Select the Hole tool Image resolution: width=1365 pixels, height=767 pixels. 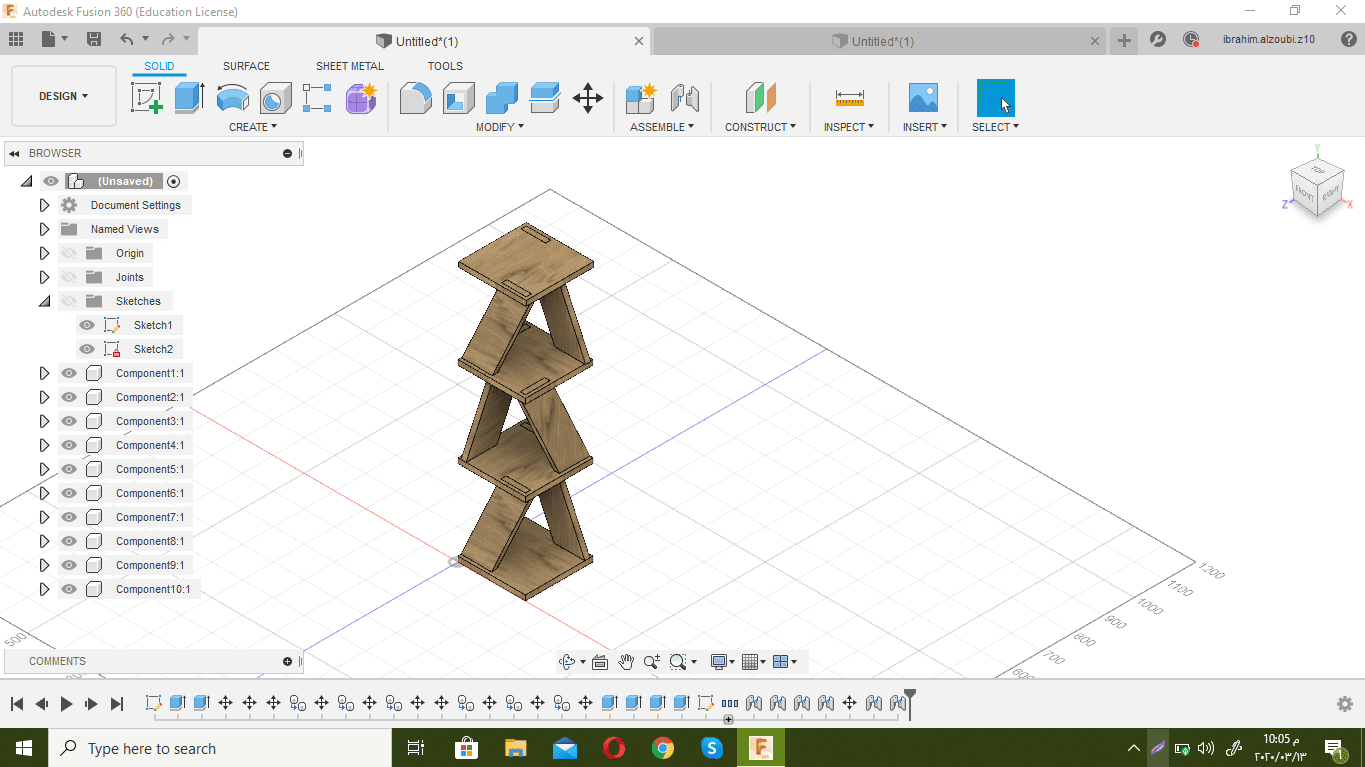coord(275,98)
